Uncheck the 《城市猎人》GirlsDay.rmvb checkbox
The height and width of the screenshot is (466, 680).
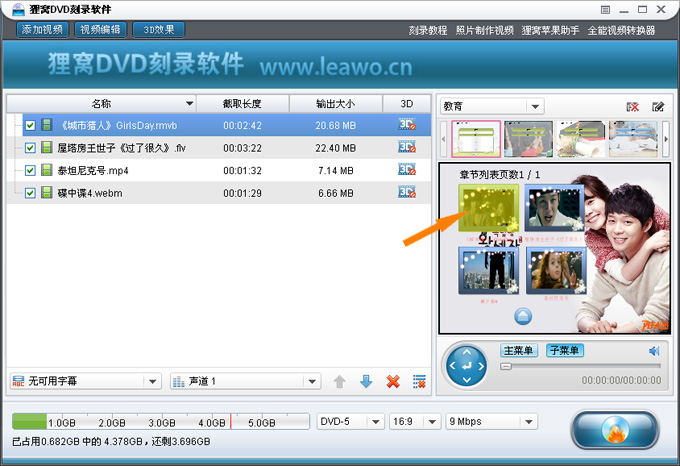coord(30,125)
